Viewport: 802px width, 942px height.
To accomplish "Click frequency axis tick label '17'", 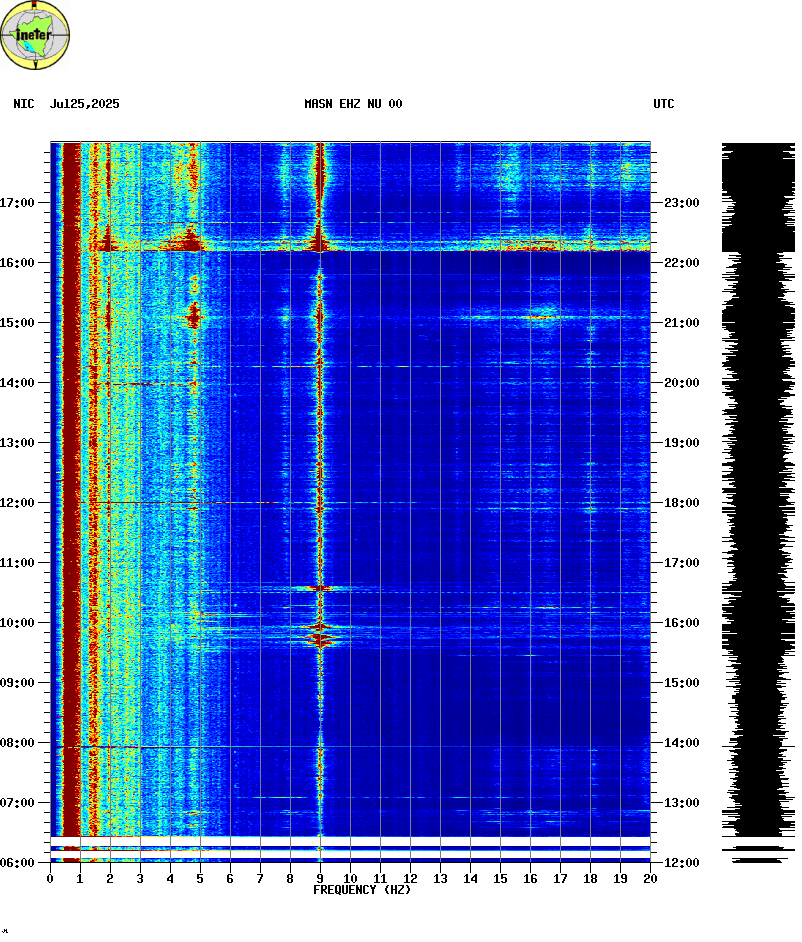I will tap(560, 879).
